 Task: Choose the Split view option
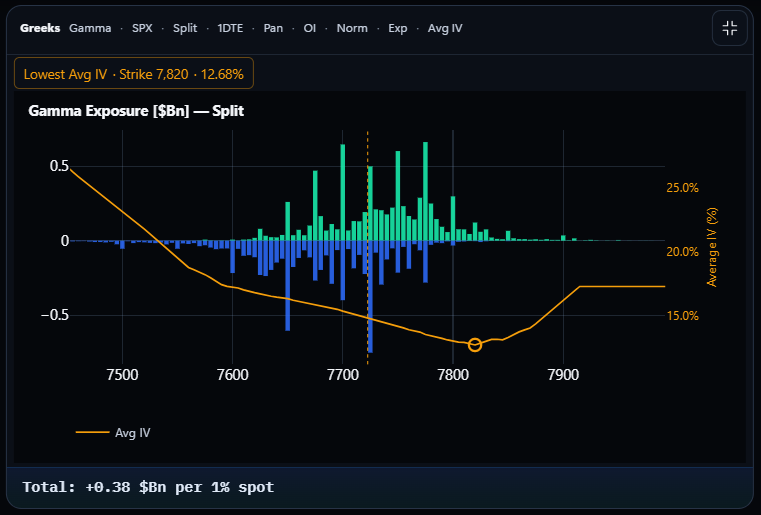[185, 28]
